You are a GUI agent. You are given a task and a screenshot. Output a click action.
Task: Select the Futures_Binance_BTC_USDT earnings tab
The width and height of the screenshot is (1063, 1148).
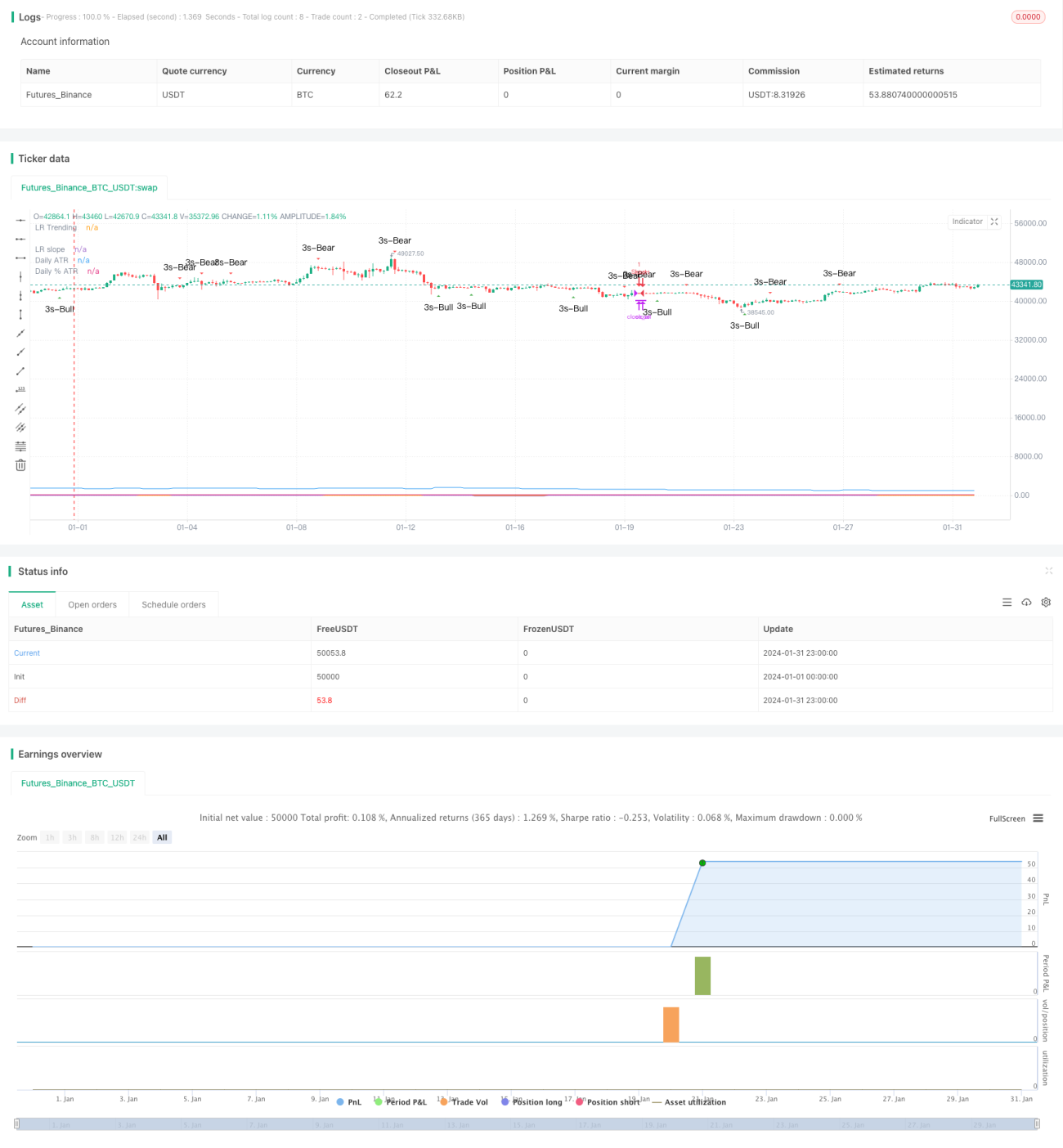[x=78, y=783]
